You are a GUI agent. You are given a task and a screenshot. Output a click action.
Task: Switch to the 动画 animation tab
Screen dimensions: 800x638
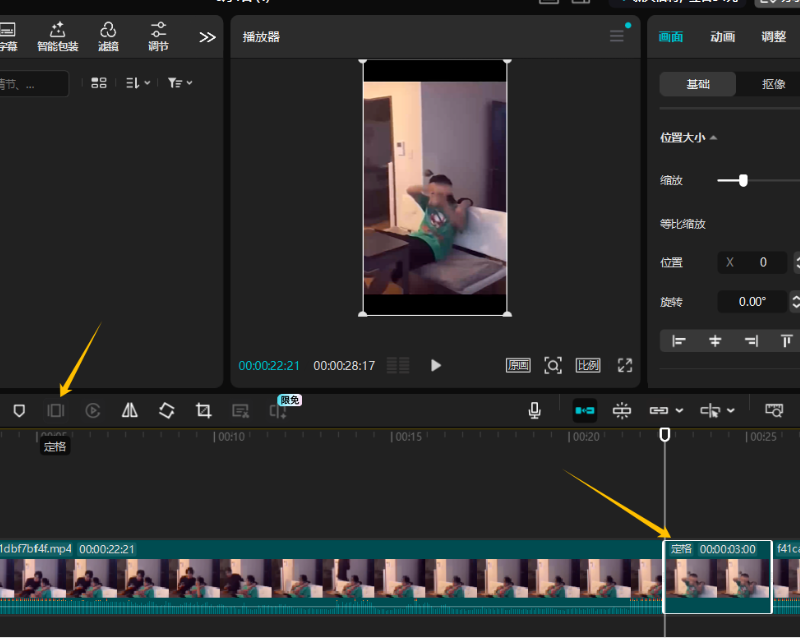(x=722, y=37)
